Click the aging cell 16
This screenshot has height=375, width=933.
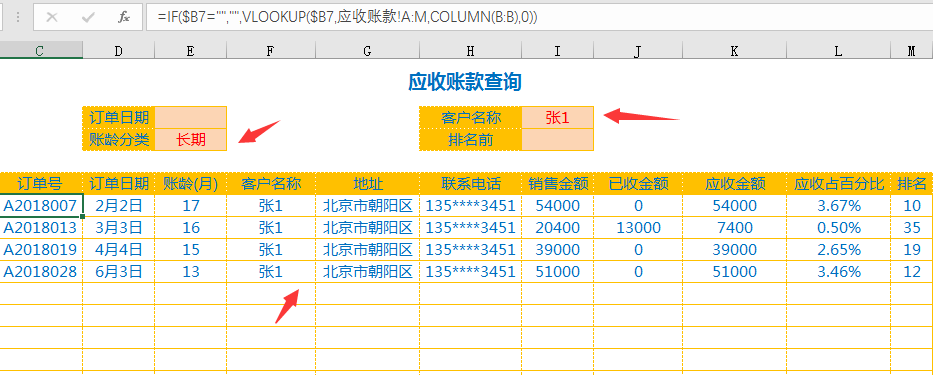pos(190,227)
